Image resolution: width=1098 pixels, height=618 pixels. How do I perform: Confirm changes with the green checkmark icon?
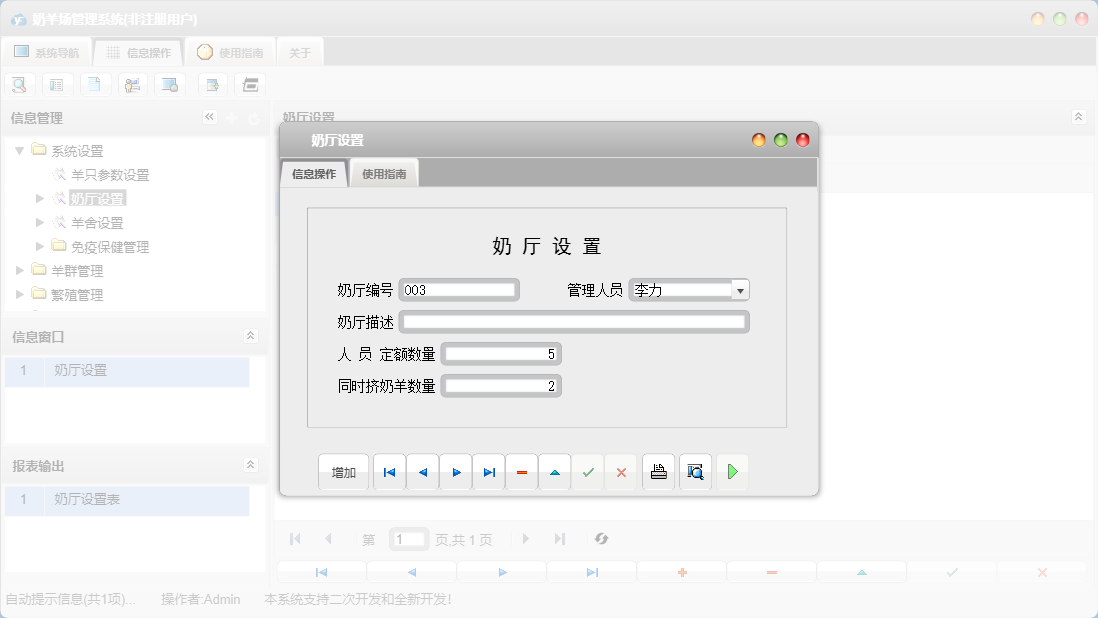pos(588,471)
